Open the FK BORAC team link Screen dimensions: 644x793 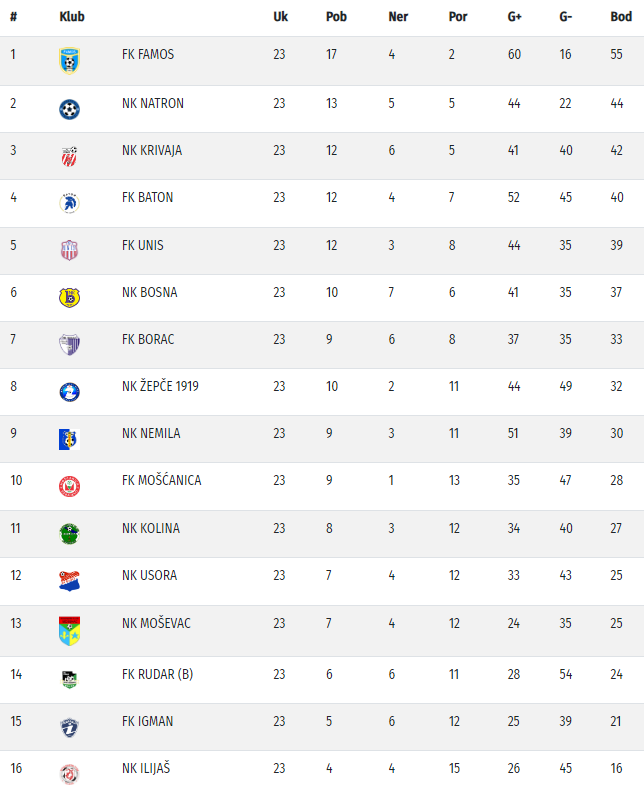148,339
